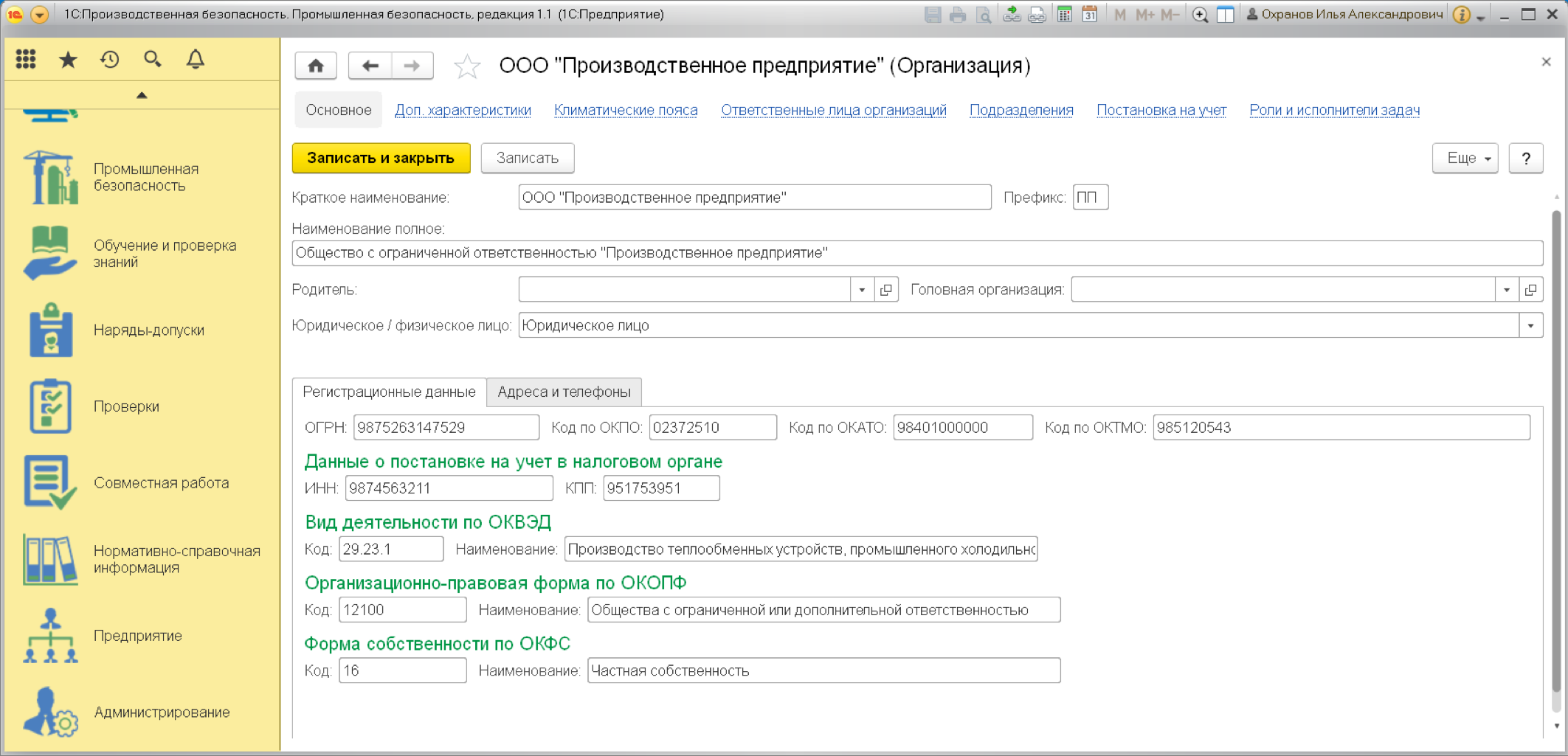The image size is (1568, 756).
Task: Open the search magnifier in the sidebar
Action: pyautogui.click(x=153, y=60)
